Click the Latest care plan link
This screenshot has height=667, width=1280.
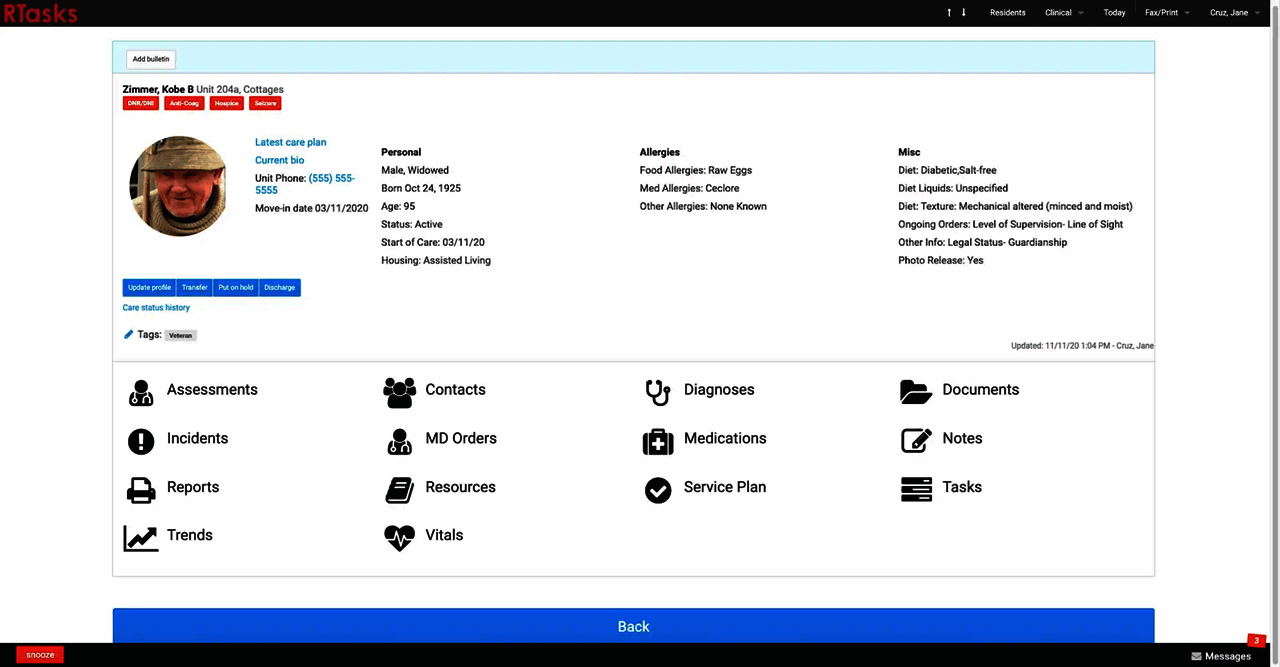coord(290,142)
